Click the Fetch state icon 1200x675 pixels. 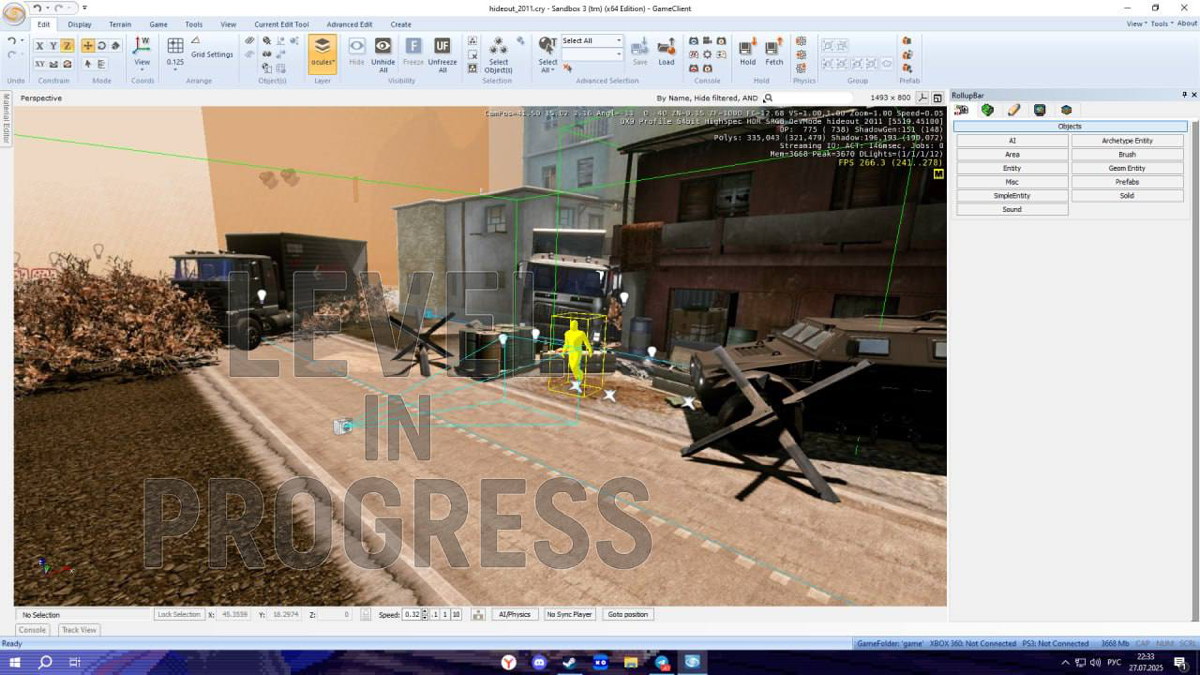pos(774,46)
